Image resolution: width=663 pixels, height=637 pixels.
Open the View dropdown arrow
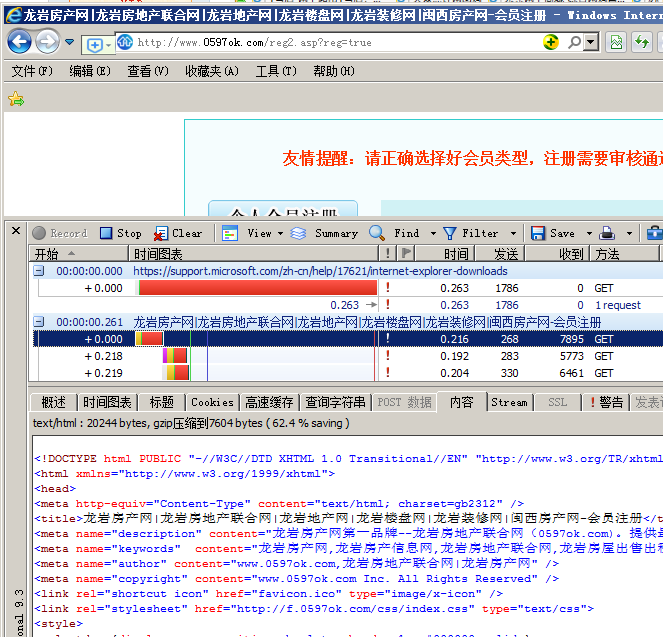pos(280,233)
